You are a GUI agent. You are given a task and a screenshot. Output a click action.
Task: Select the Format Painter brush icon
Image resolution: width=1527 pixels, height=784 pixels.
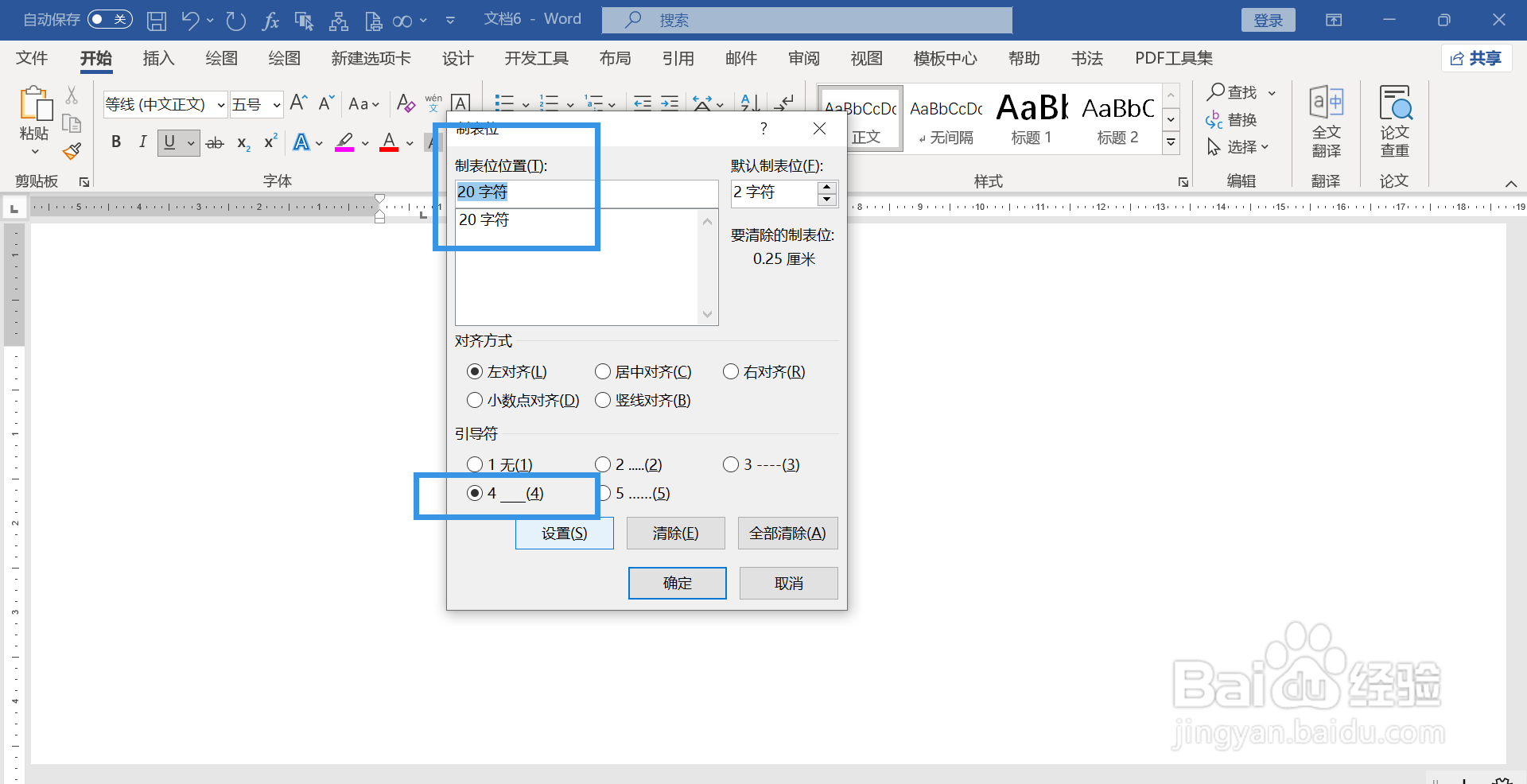click(x=72, y=151)
